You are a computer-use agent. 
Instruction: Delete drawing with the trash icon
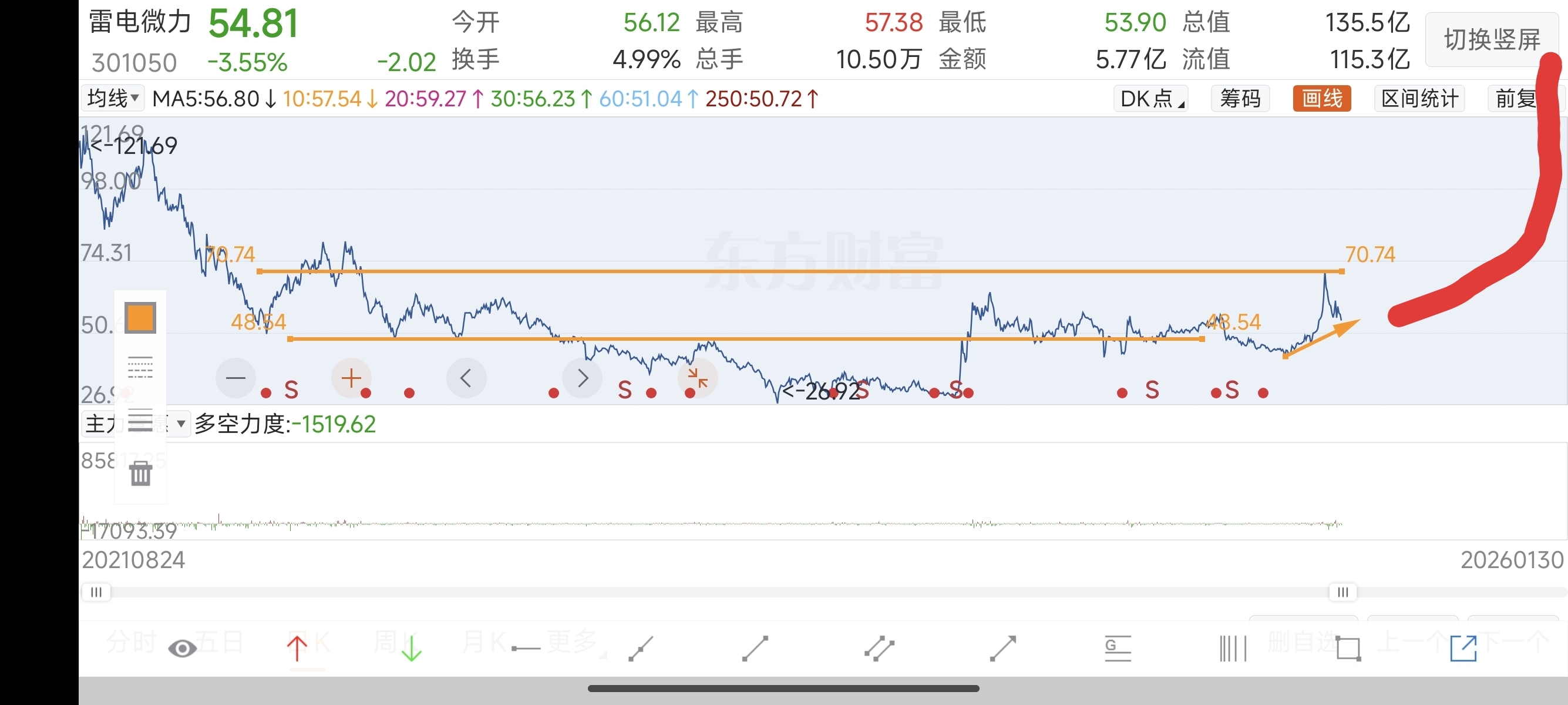click(x=140, y=473)
